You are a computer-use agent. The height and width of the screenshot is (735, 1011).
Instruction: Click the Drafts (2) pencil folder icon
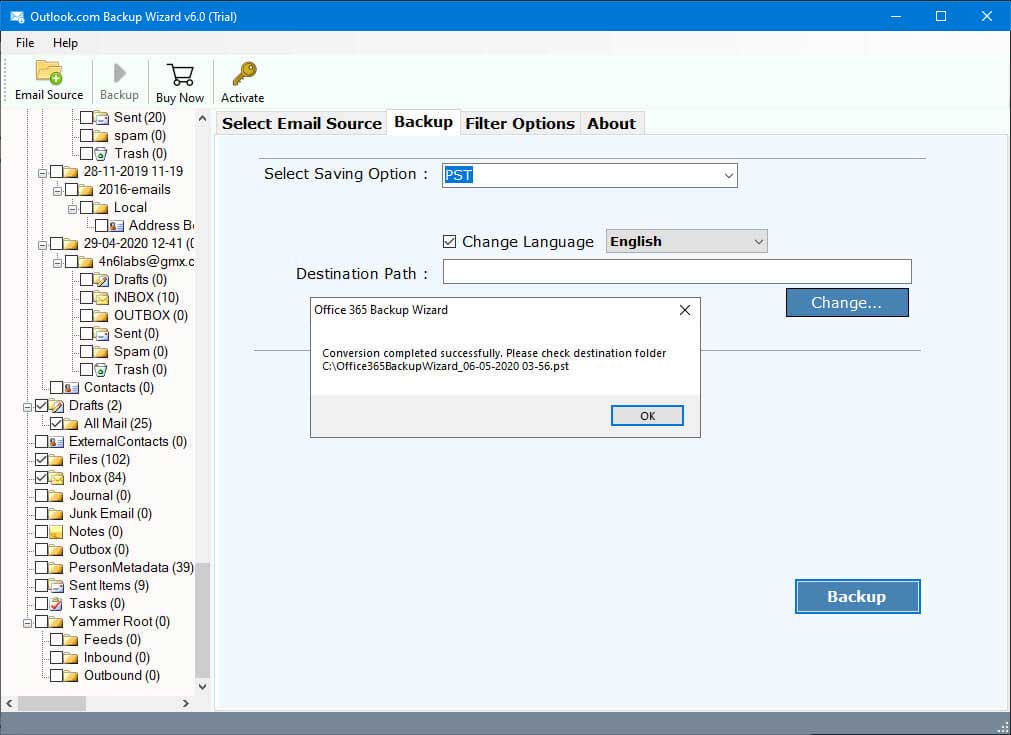click(56, 406)
